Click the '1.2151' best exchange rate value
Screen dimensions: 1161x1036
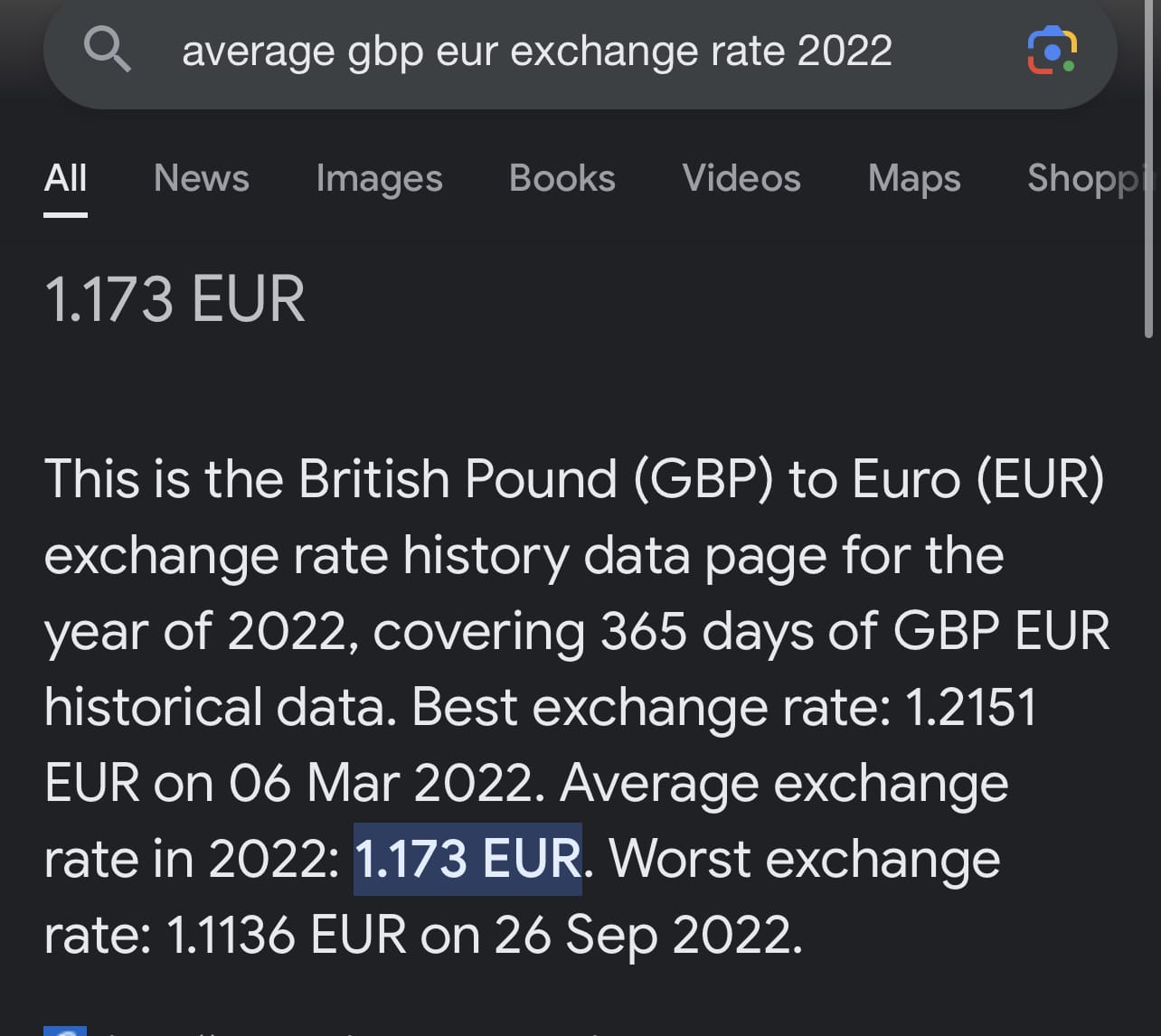(970, 707)
